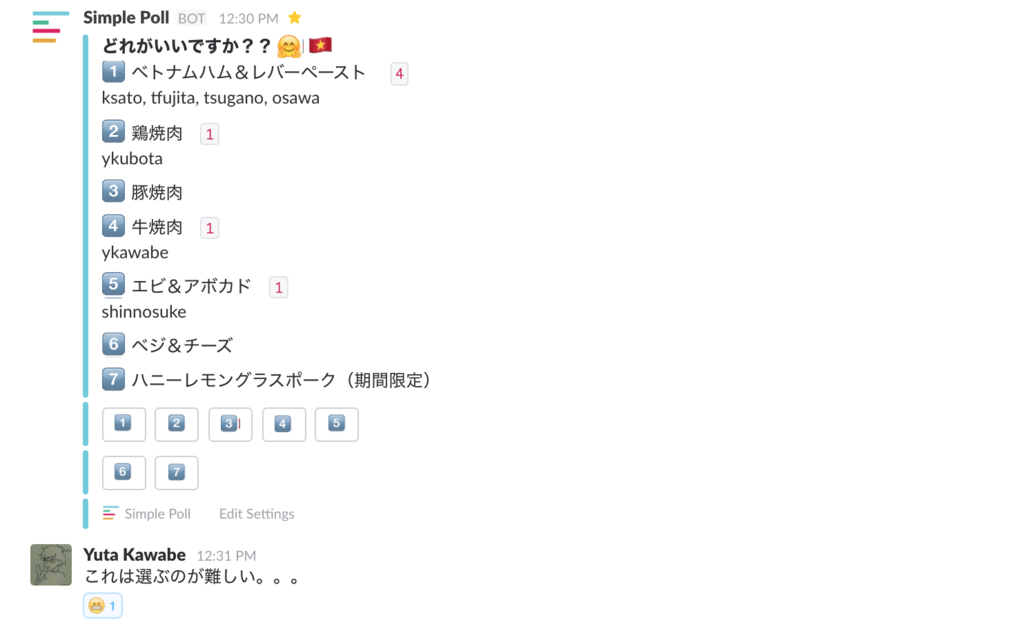Image resolution: width=1024 pixels, height=627 pixels.
Task: Click vote button number 5
Action: [x=336, y=425]
